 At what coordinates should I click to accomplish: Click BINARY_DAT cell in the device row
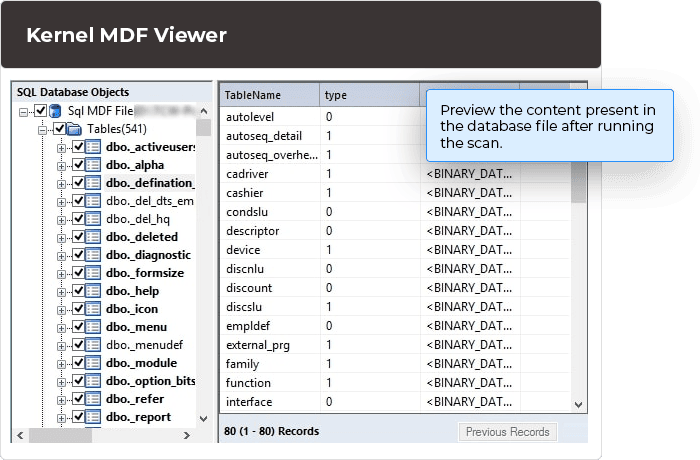pyautogui.click(x=470, y=250)
